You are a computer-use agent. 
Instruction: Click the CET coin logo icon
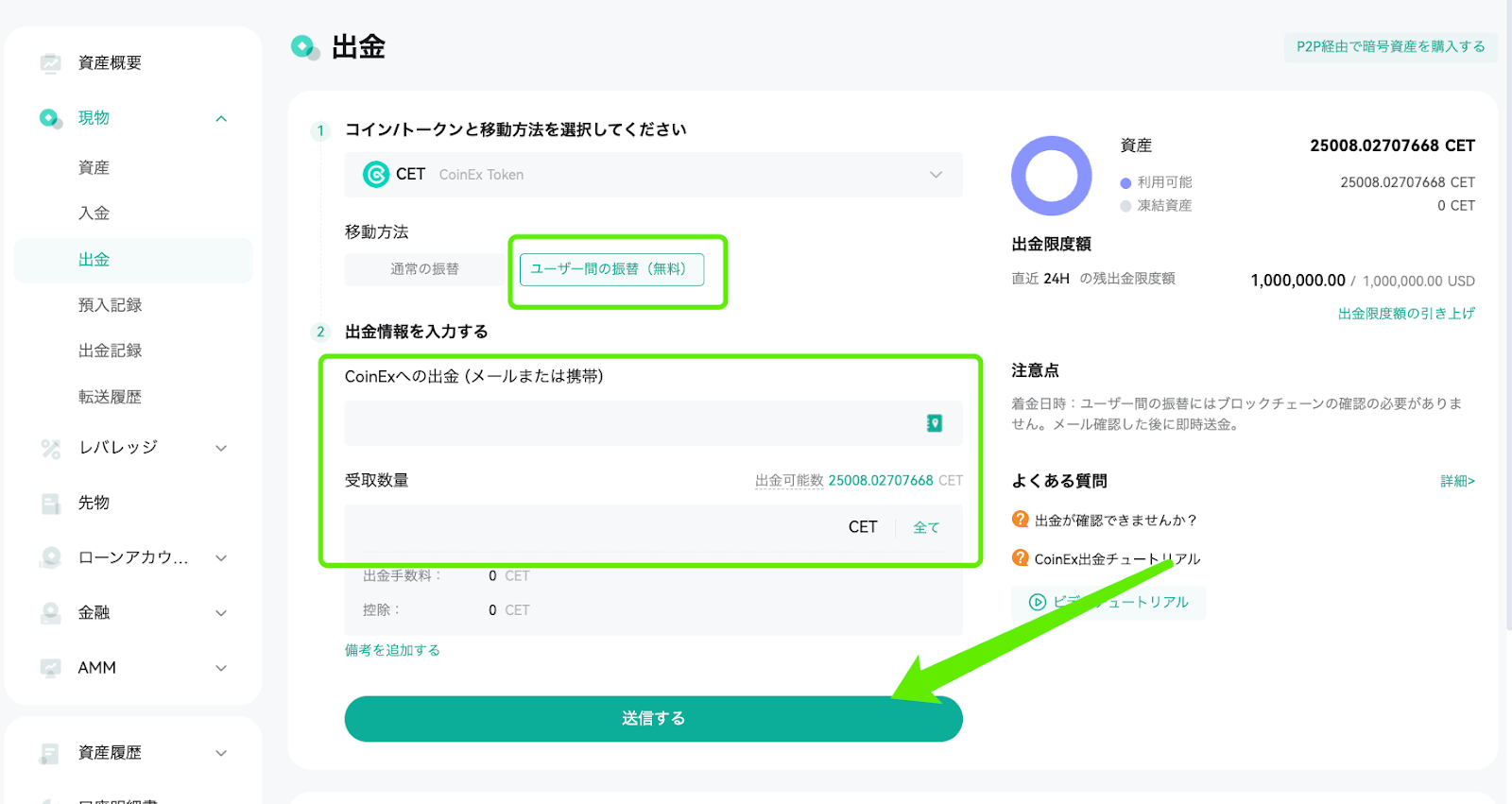click(376, 174)
